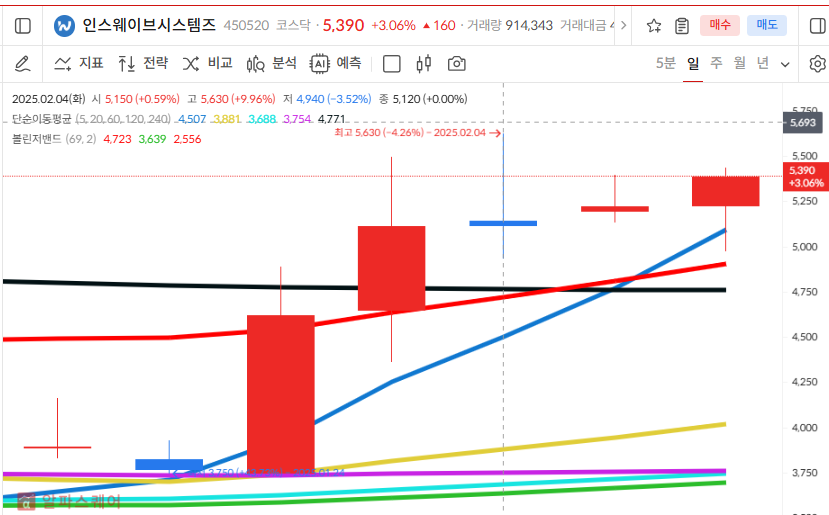Open chart settings gear icon

click(817, 64)
